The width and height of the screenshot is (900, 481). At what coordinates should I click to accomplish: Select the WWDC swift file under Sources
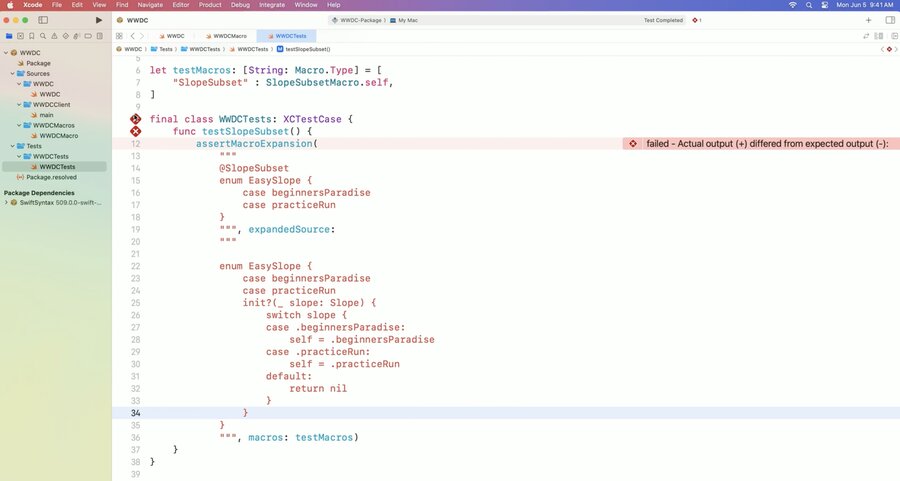(45, 94)
